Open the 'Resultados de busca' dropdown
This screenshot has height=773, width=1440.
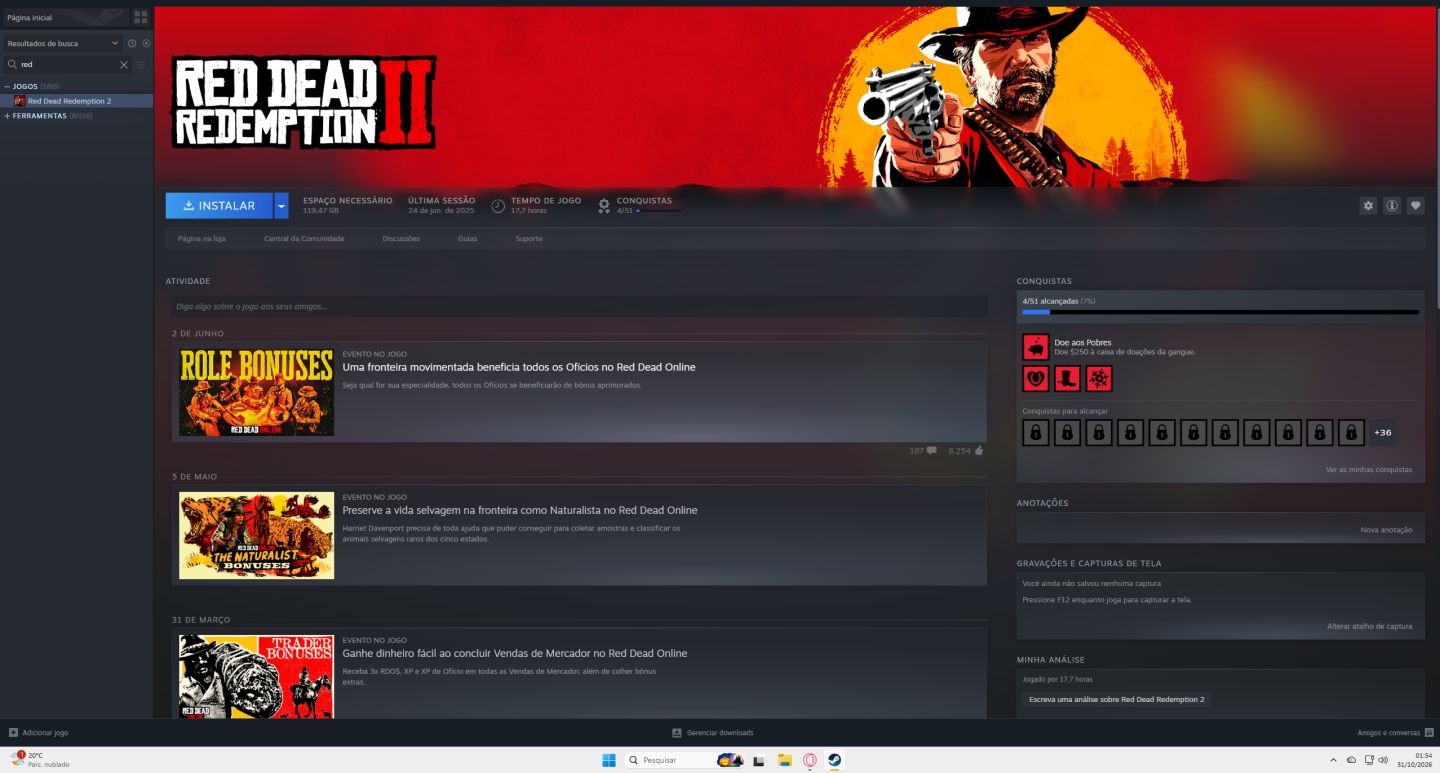62,43
